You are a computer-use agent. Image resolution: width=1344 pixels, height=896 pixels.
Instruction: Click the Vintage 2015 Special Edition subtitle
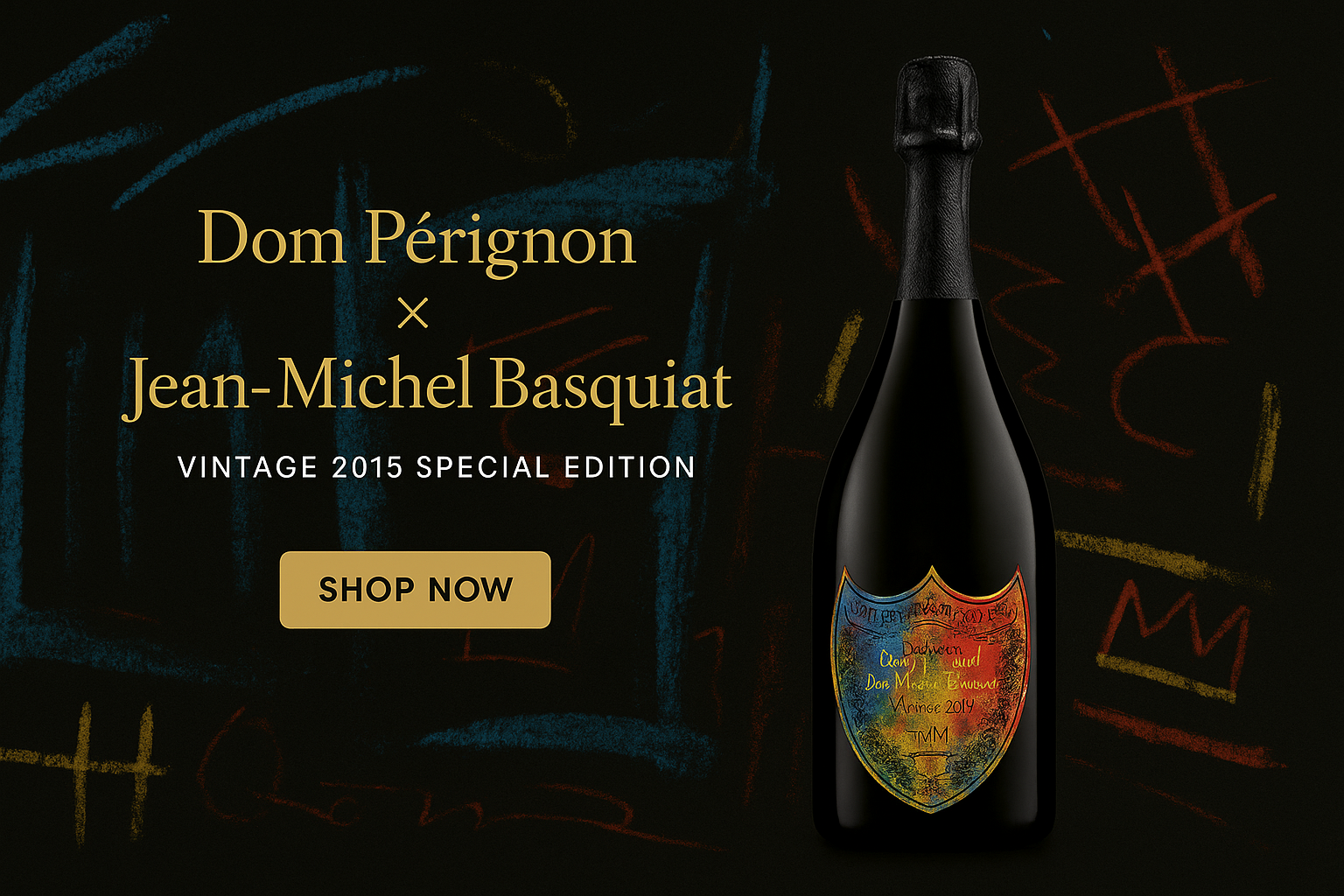(437, 466)
